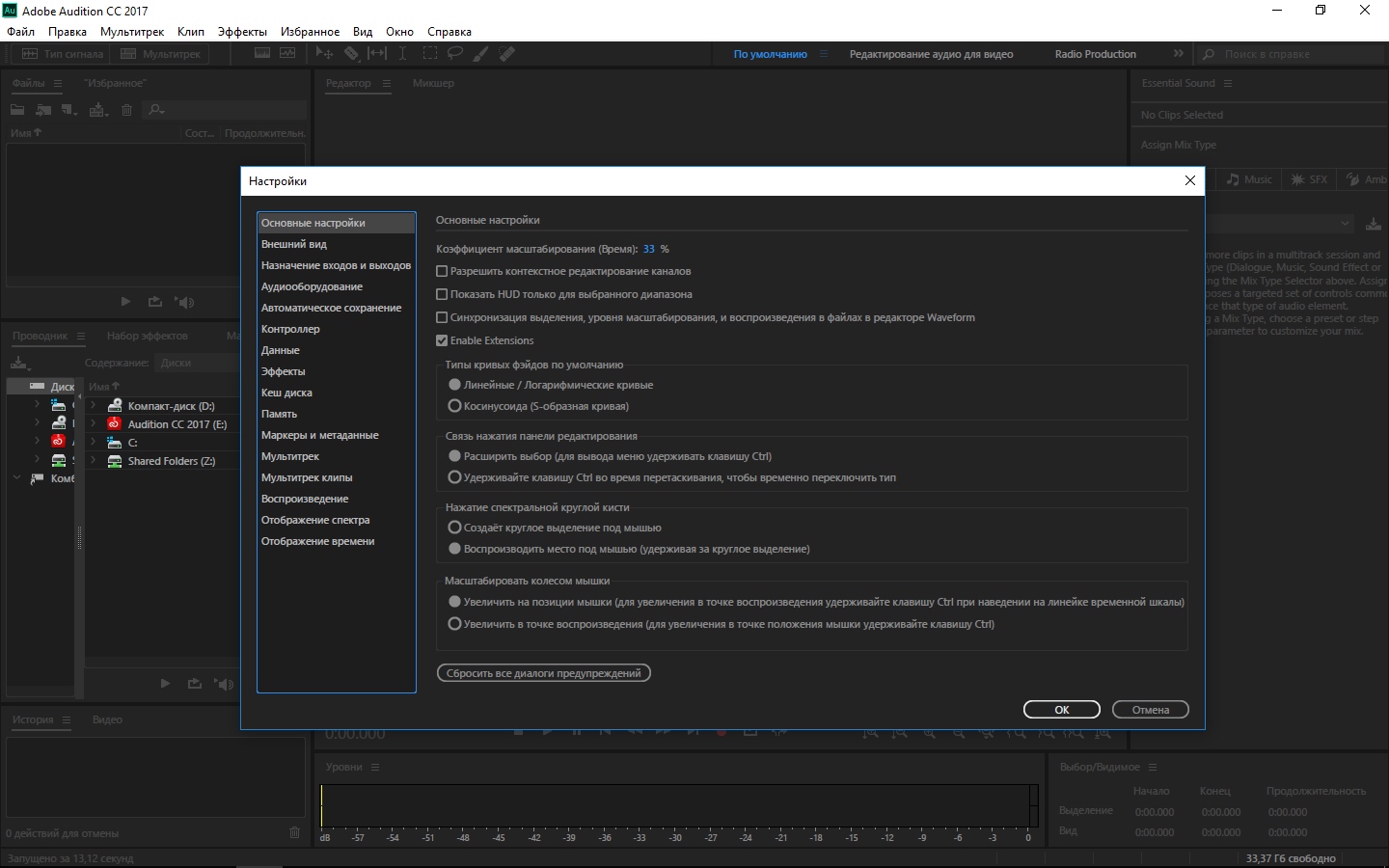Click the Audition CC 2017 (E:) drive icon
The height and width of the screenshot is (868, 1389).
pos(114,424)
